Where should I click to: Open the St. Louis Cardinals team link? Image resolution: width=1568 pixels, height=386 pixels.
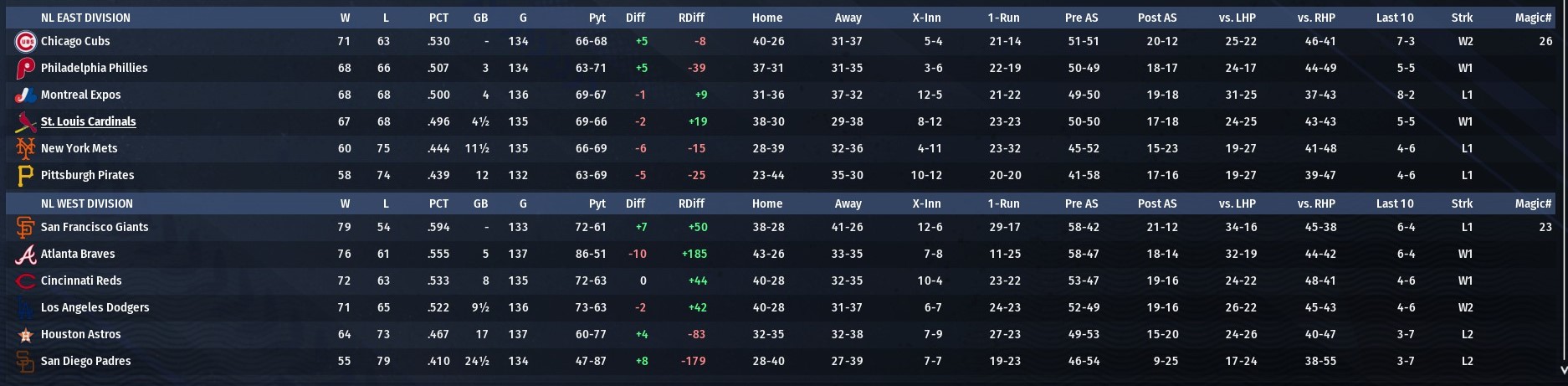(x=88, y=121)
